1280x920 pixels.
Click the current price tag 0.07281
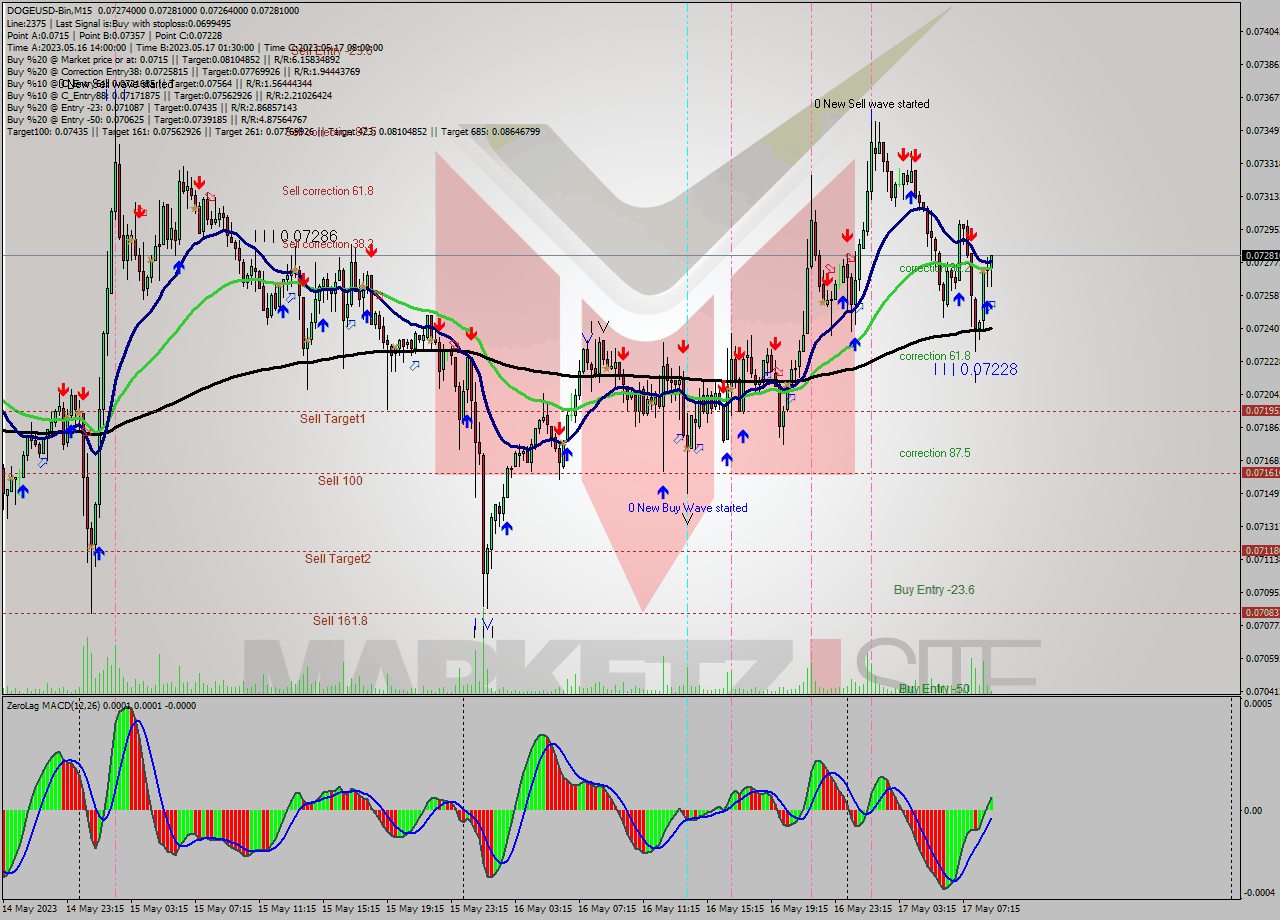(1260, 256)
